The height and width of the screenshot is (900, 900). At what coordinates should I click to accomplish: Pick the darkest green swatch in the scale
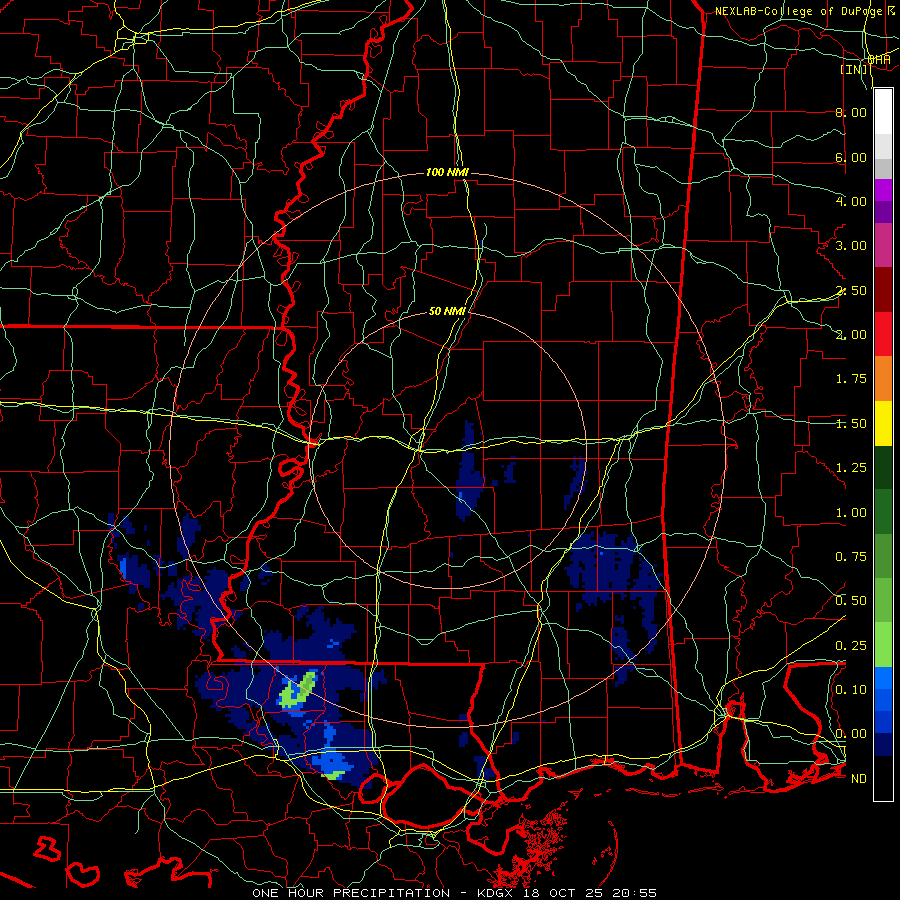point(883,467)
